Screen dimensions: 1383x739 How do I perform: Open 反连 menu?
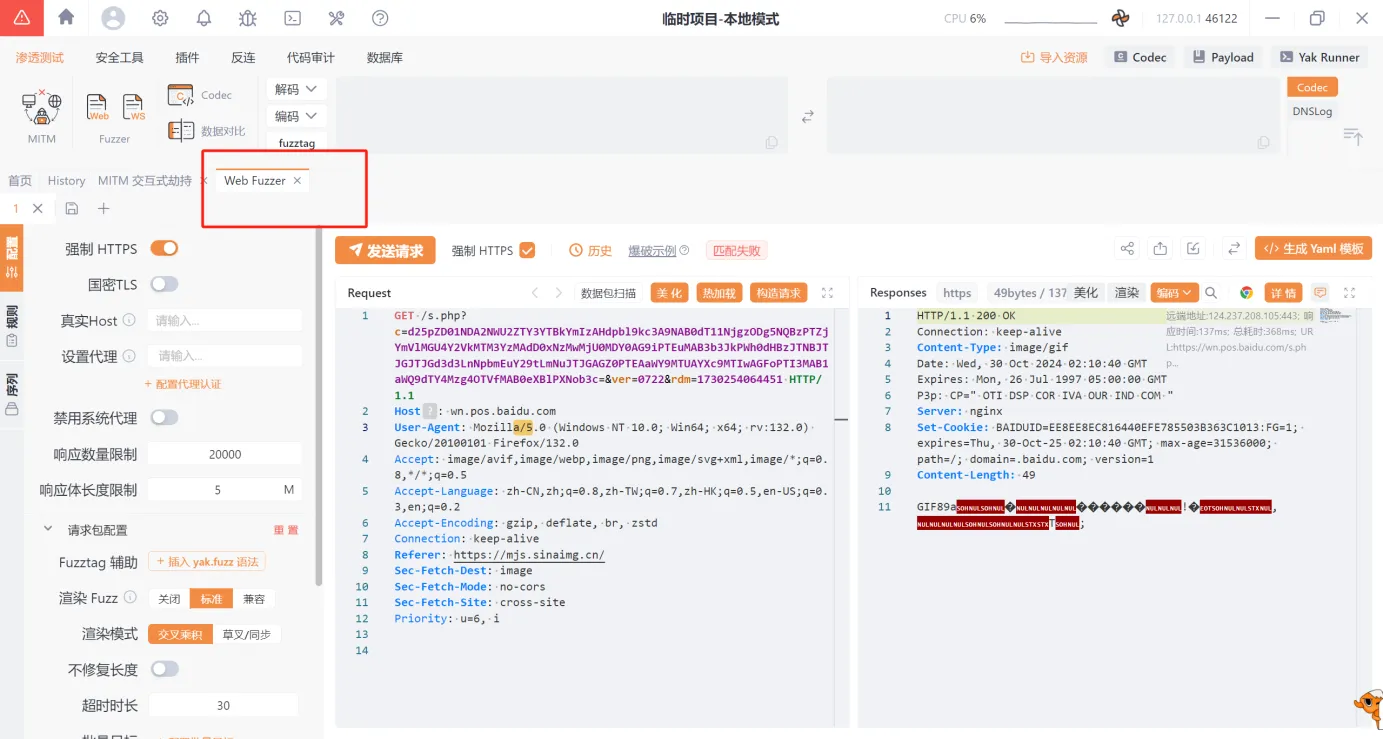click(x=243, y=57)
